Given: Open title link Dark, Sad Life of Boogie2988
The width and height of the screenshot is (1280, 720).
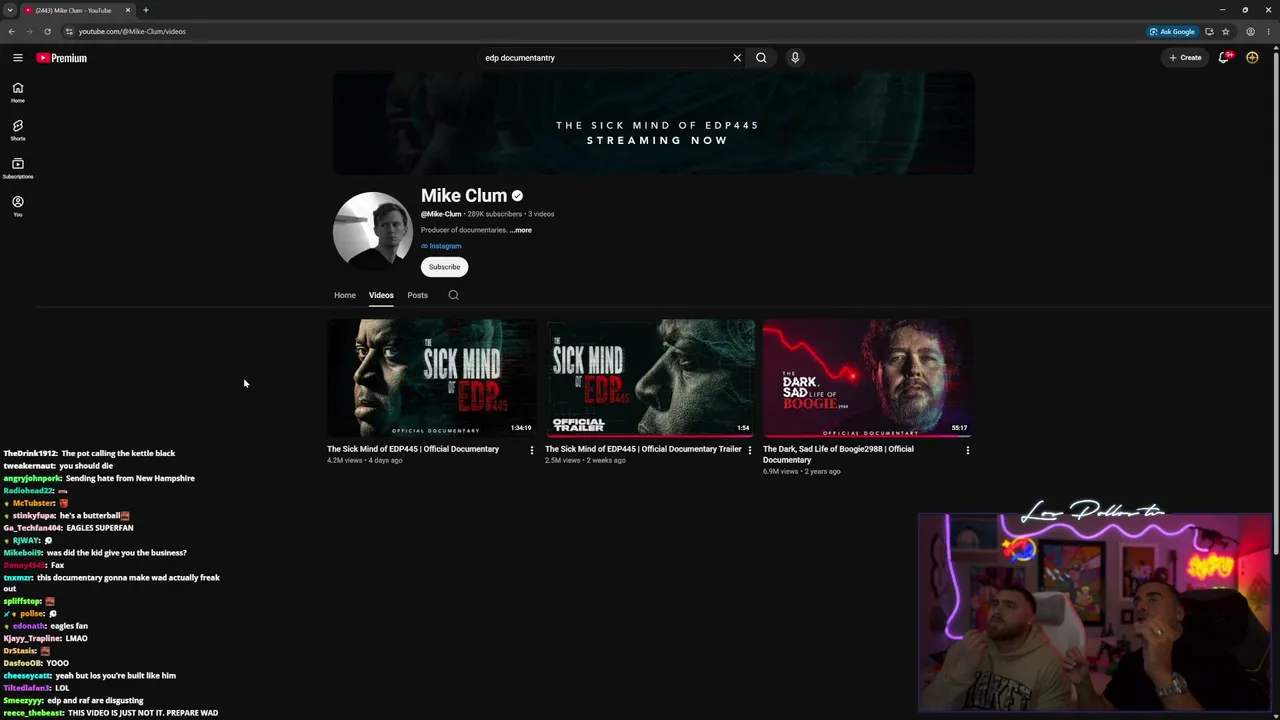Looking at the screenshot, I should point(838,454).
